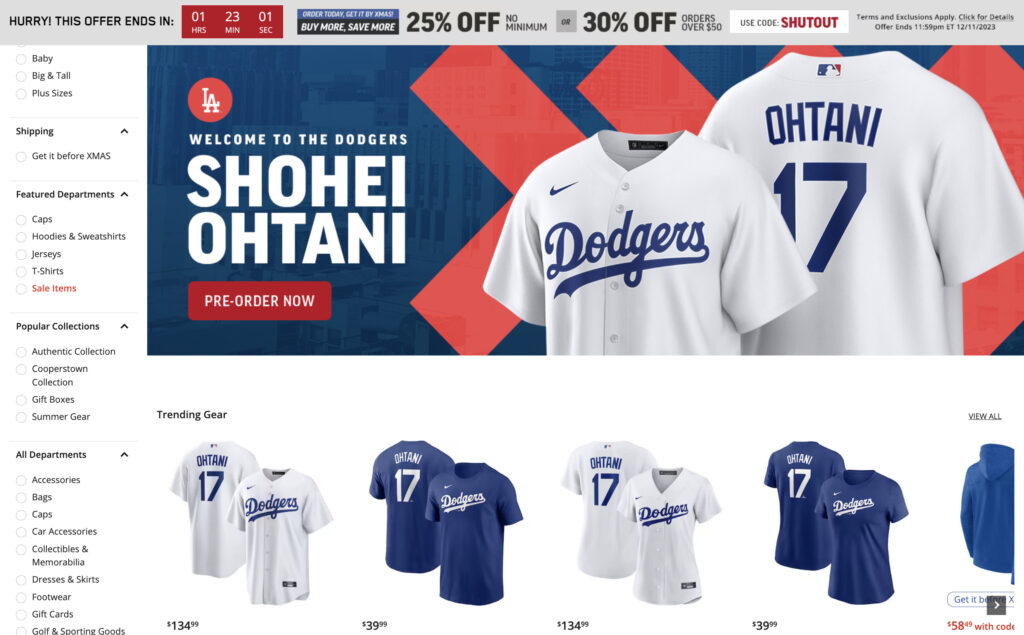Select the Big & Tall filter

[43, 76]
